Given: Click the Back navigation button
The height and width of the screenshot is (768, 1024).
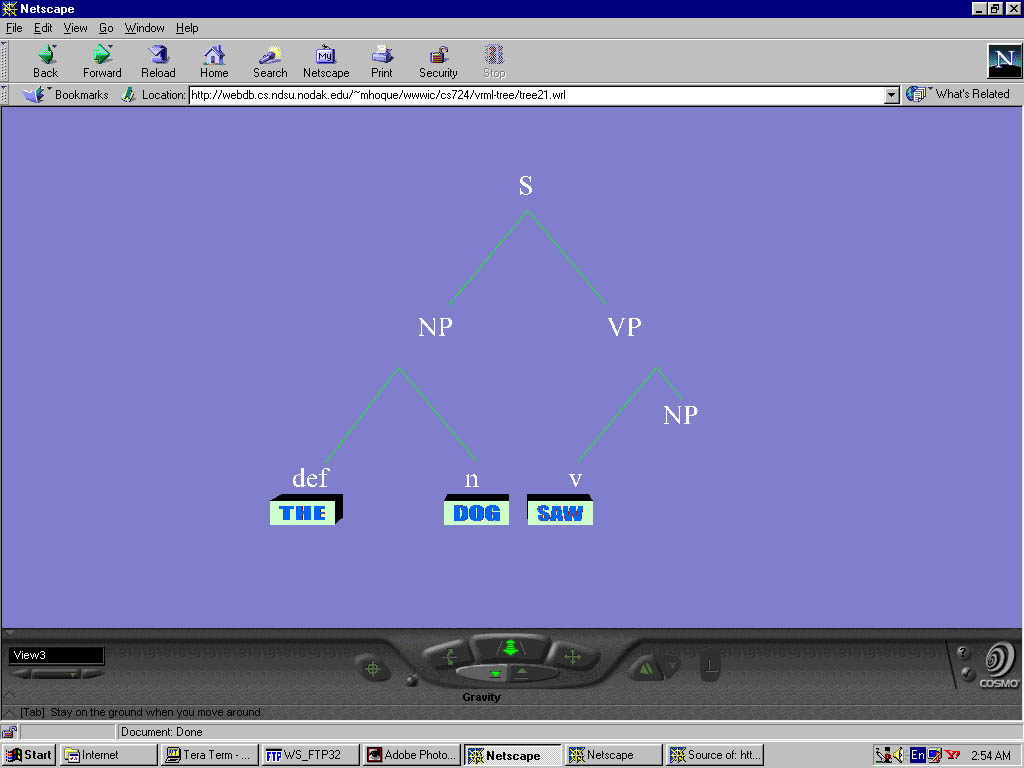Looking at the screenshot, I should point(45,61).
